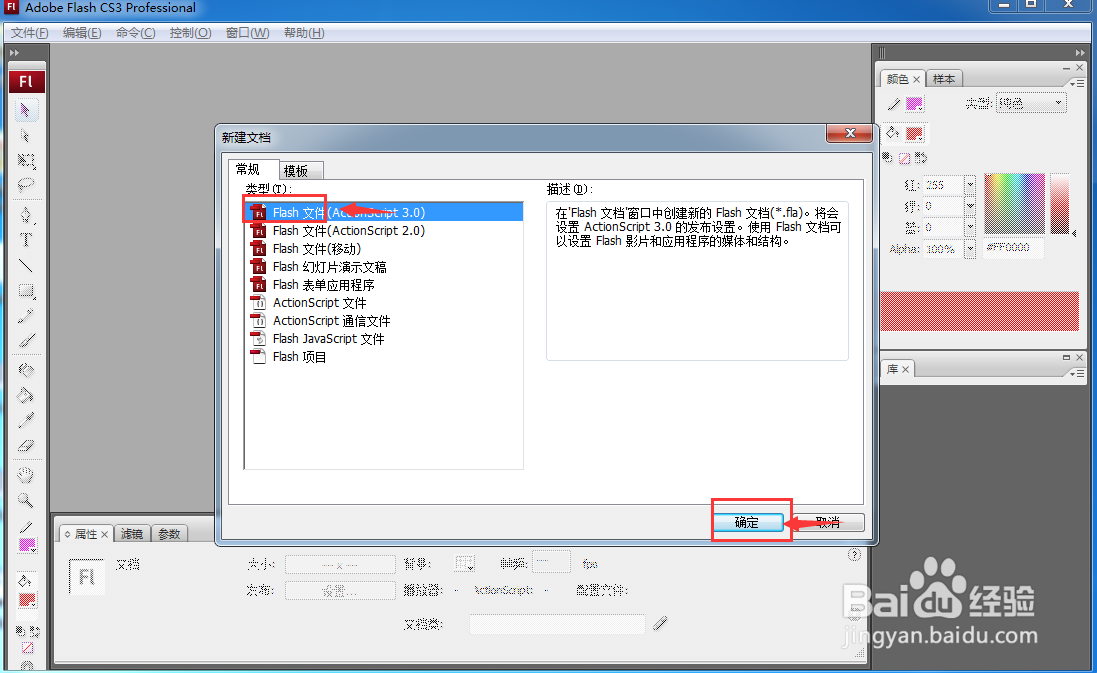This screenshot has height=673, width=1097.
Task: Select the Rectangle tool
Action: click(x=26, y=291)
